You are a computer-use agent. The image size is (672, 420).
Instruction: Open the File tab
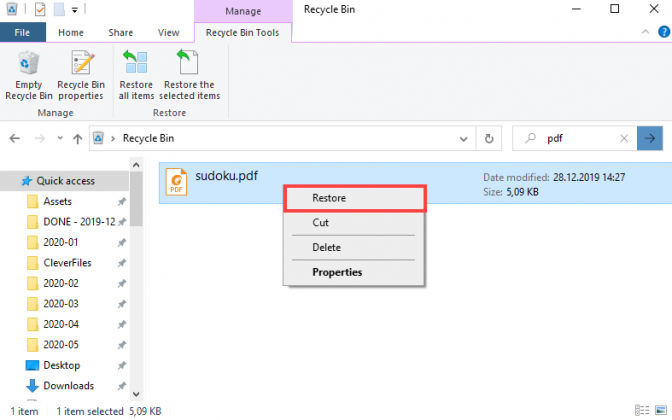pos(22,33)
